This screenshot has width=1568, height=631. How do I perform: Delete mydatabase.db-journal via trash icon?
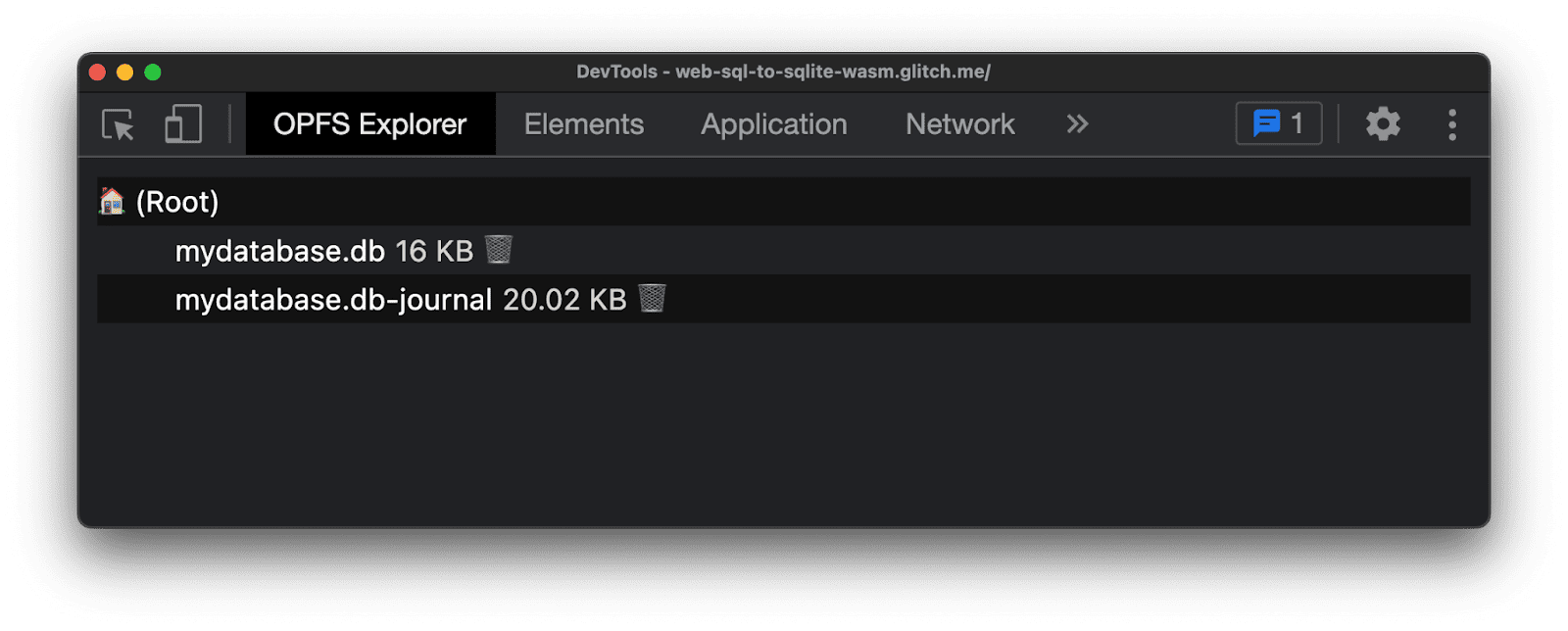tap(653, 299)
